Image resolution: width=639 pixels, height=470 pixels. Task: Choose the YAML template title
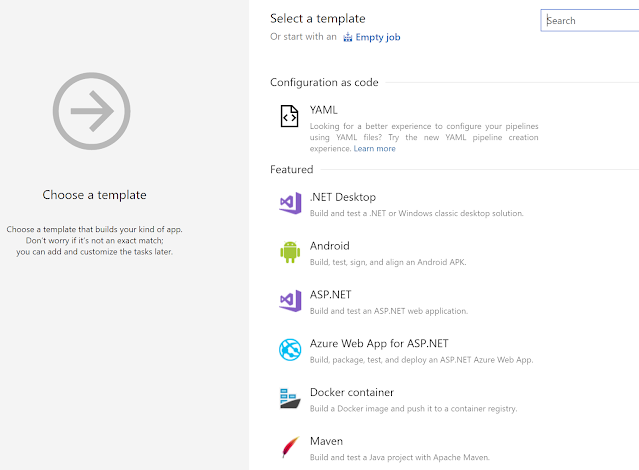pos(324,110)
